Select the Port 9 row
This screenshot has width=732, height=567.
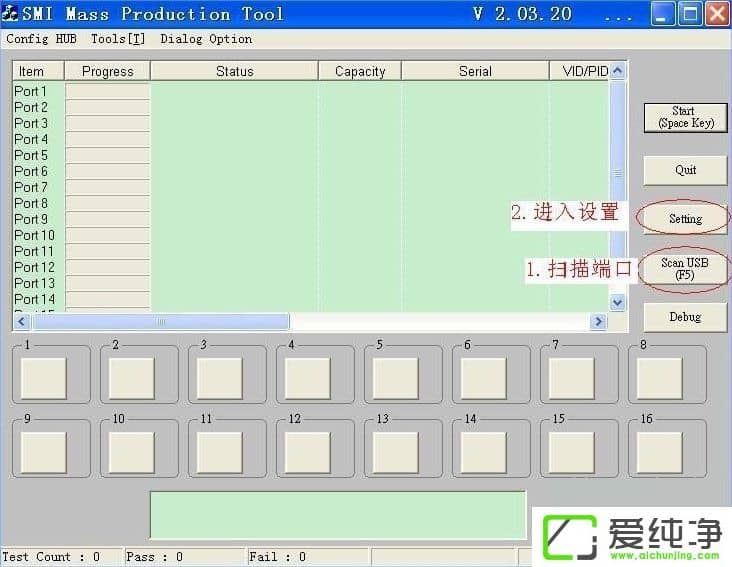(x=311, y=219)
